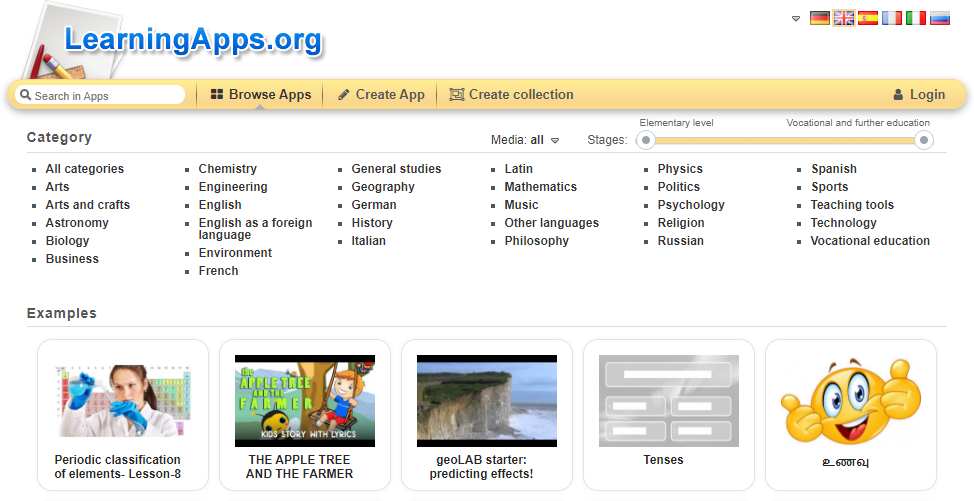Viewport: 974px width, 501px height.
Task: Open the Latin category
Action: (x=519, y=169)
